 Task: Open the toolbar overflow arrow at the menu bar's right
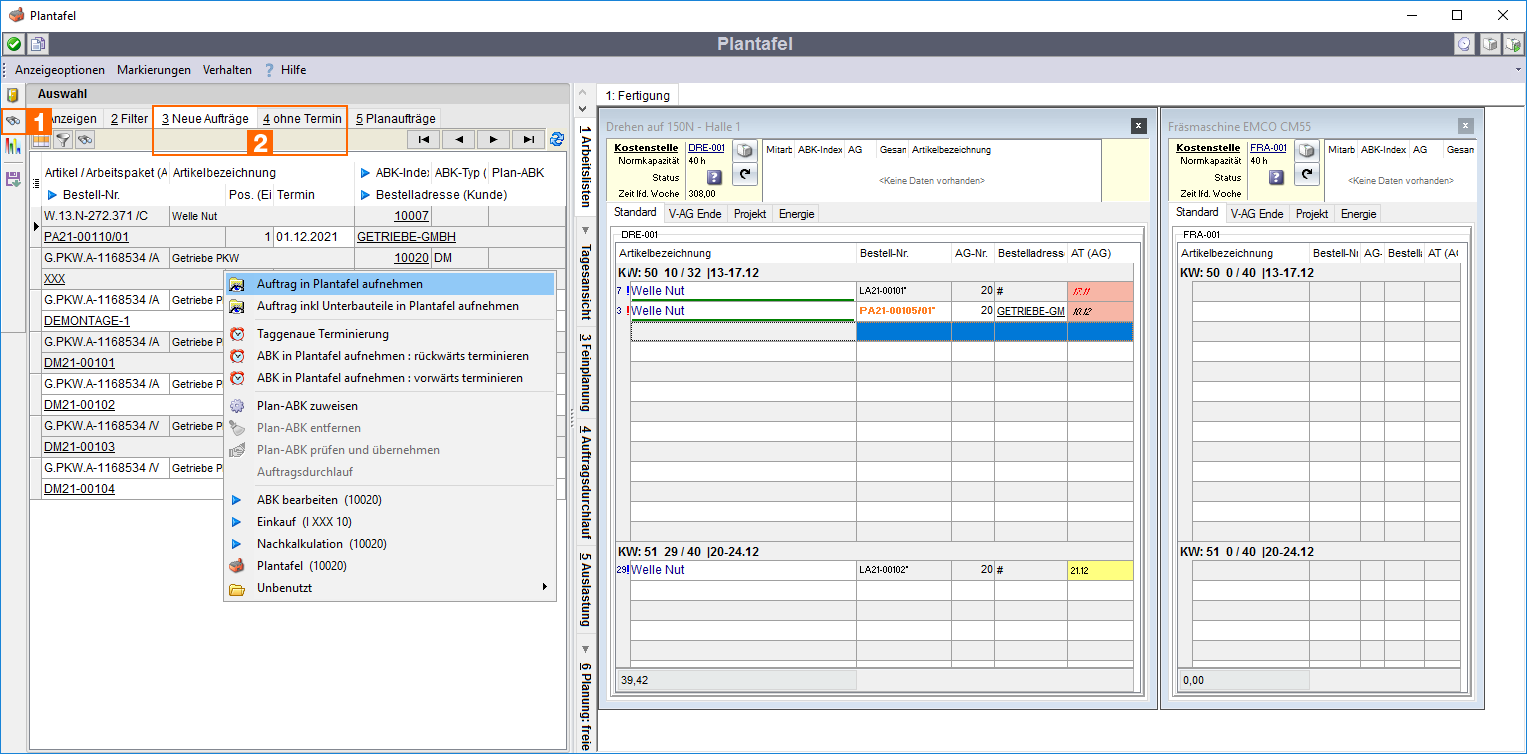point(1518,70)
